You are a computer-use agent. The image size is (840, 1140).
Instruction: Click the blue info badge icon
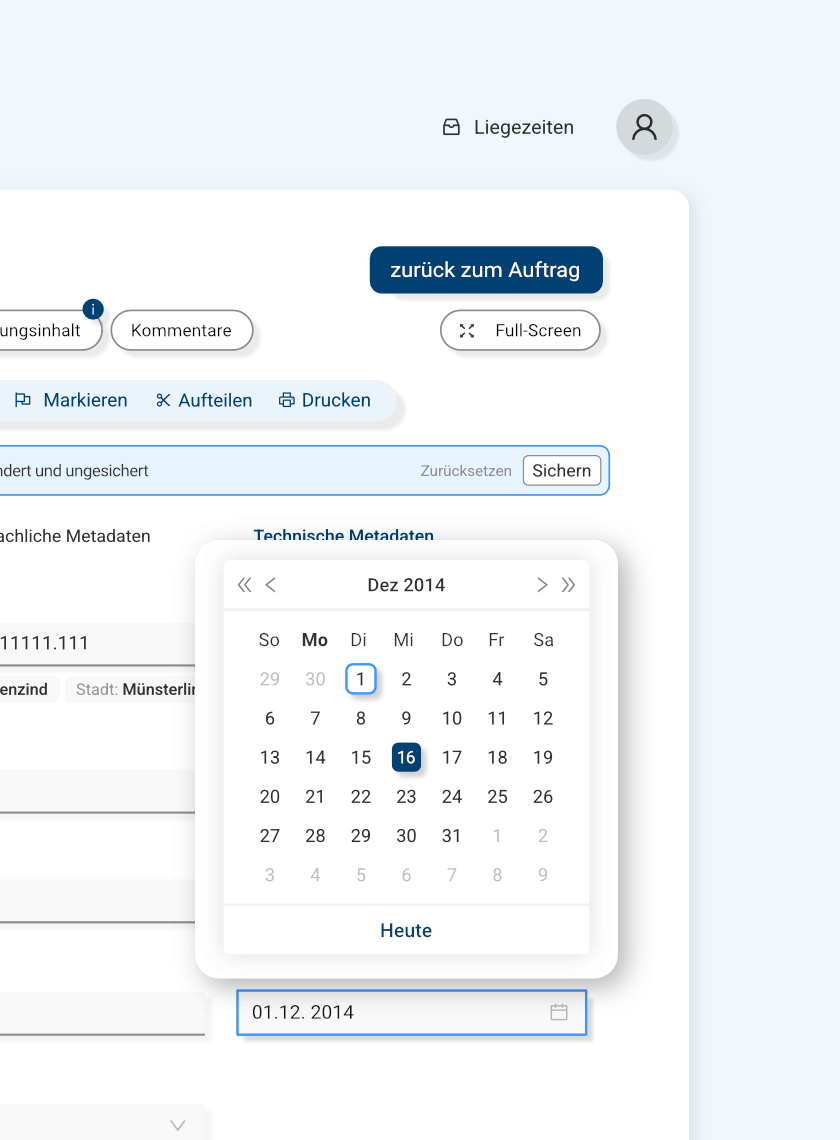pyautogui.click(x=93, y=309)
